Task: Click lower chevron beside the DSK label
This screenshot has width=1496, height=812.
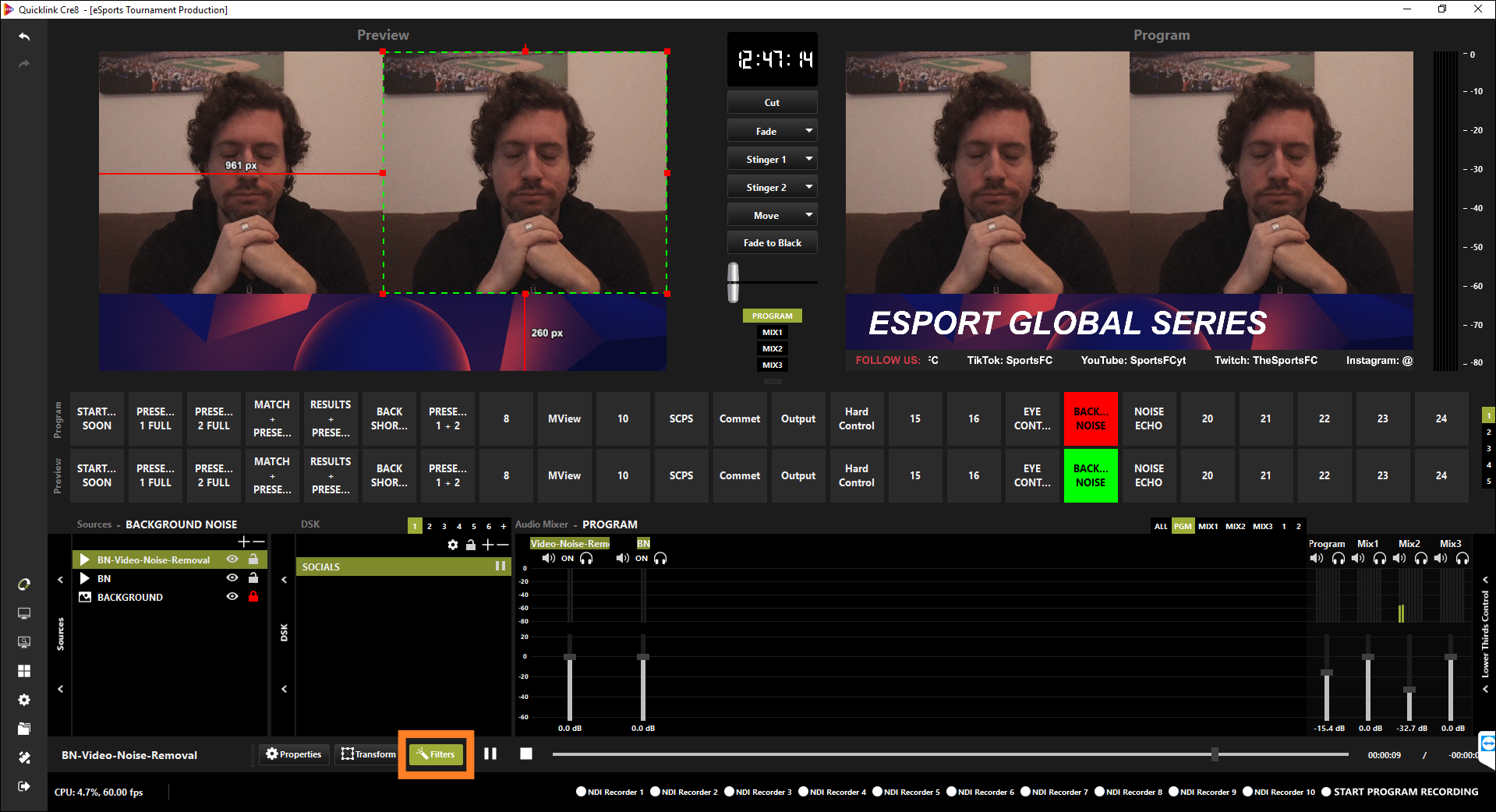Action: 285,689
